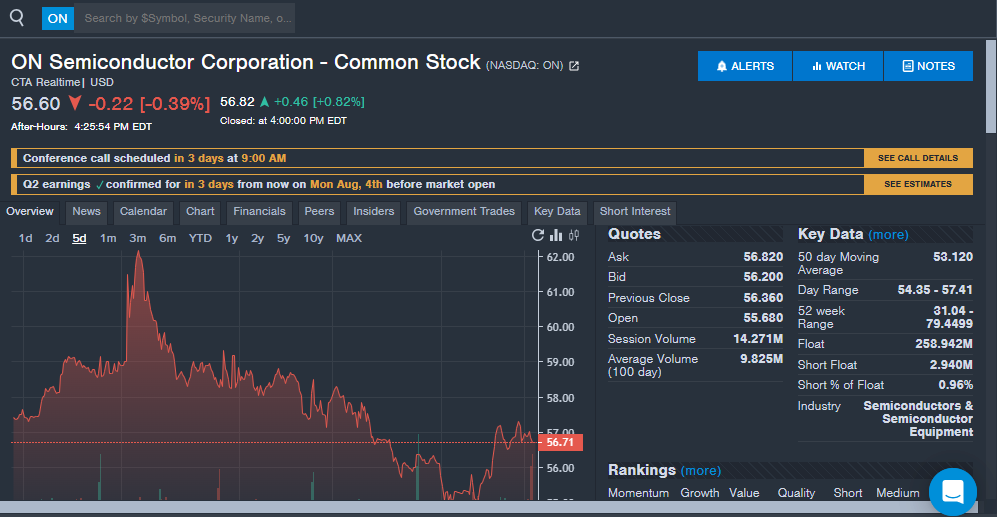Open the Government Trades tab
Screen dimensions: 997x517
(x=464, y=212)
